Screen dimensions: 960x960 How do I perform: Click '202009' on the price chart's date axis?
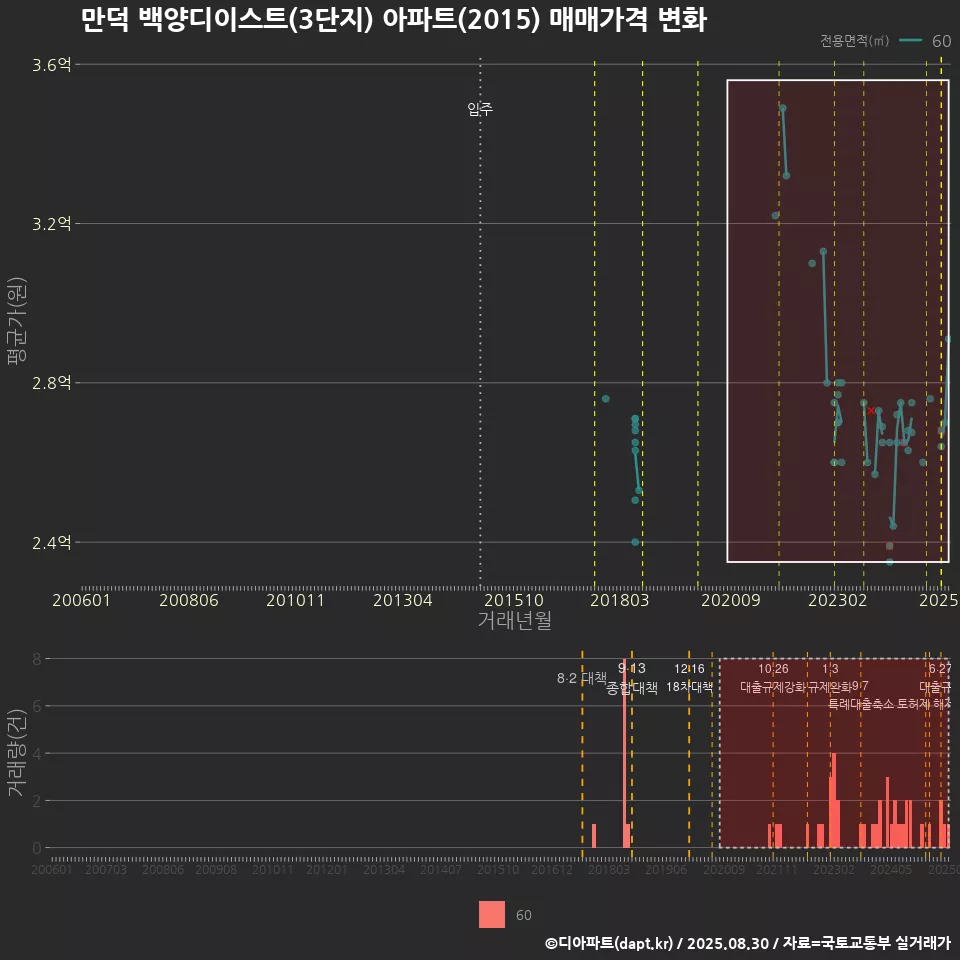tap(730, 600)
